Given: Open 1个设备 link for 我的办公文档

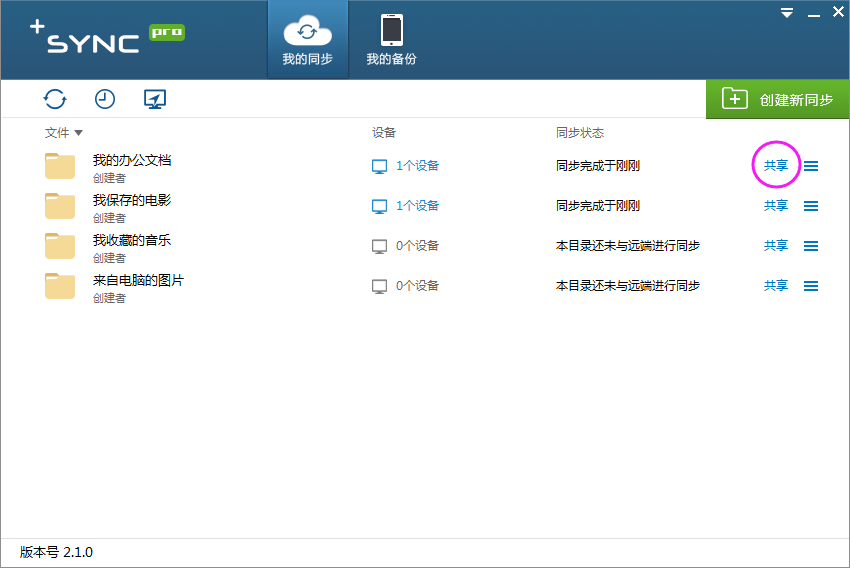Looking at the screenshot, I should (x=417, y=166).
